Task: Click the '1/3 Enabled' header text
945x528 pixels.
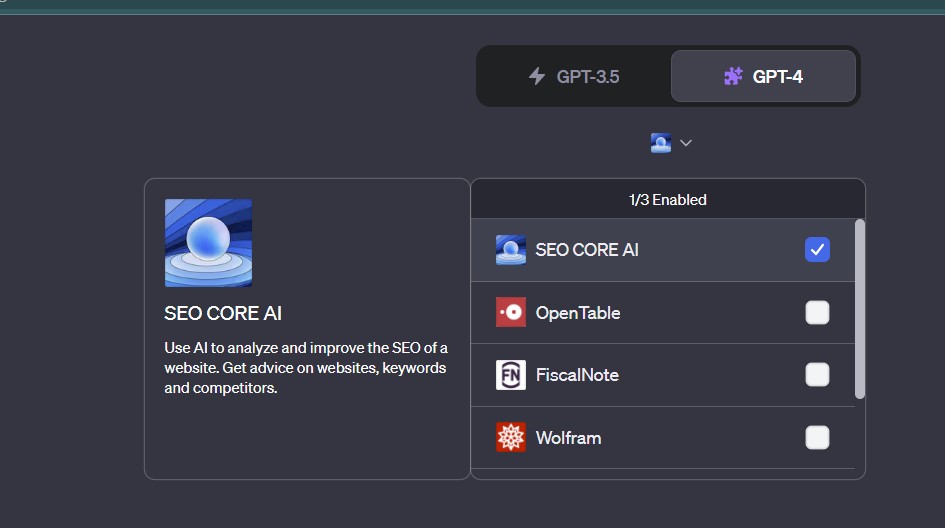Action: tap(667, 200)
